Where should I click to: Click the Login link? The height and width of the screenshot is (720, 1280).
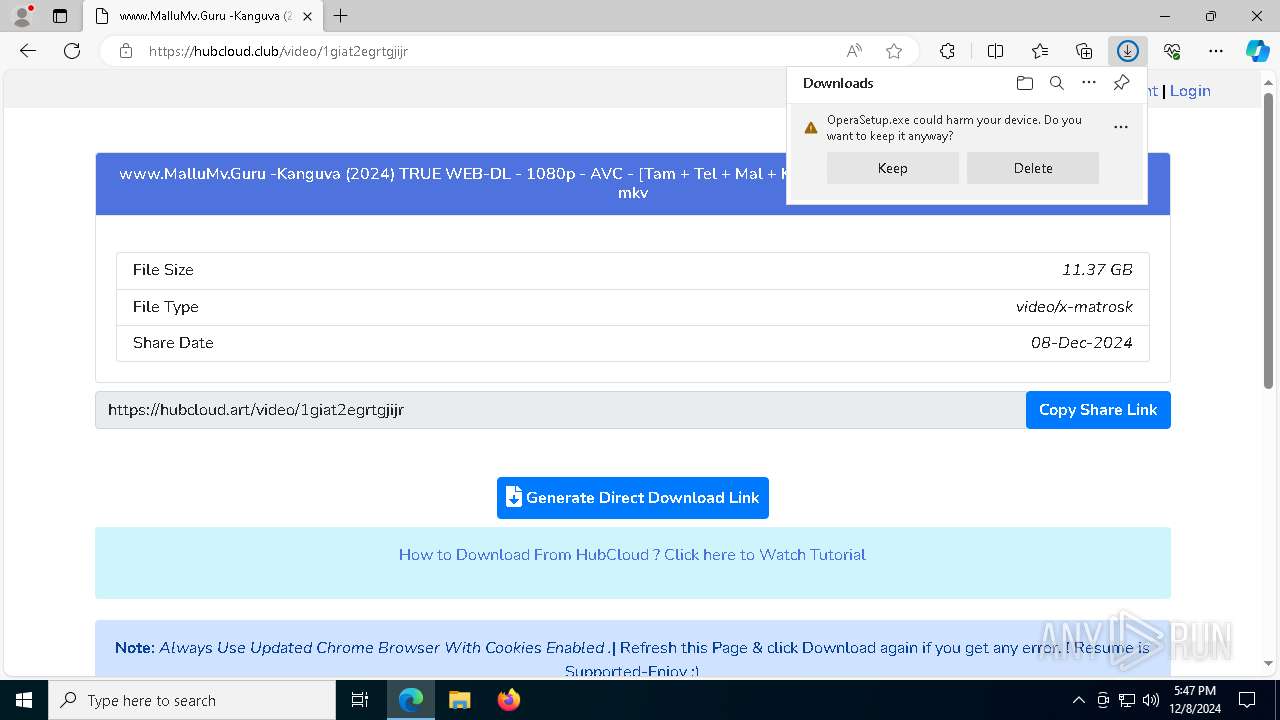[x=1190, y=91]
